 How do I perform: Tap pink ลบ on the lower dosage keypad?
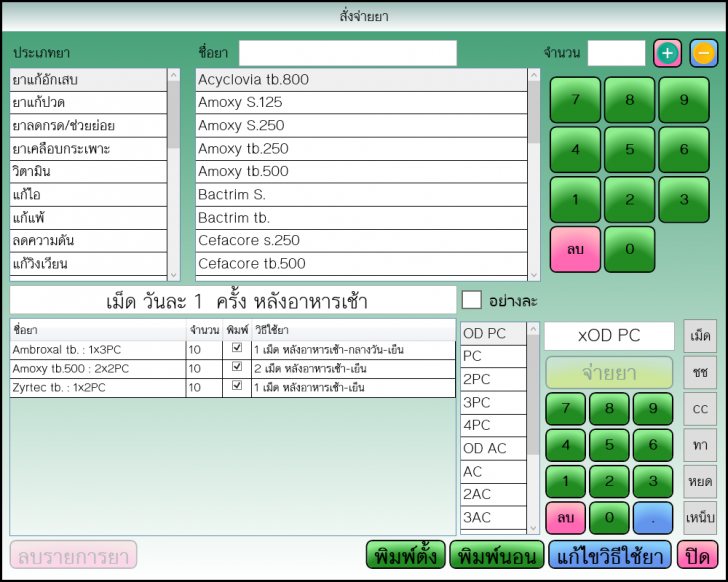tap(565, 518)
